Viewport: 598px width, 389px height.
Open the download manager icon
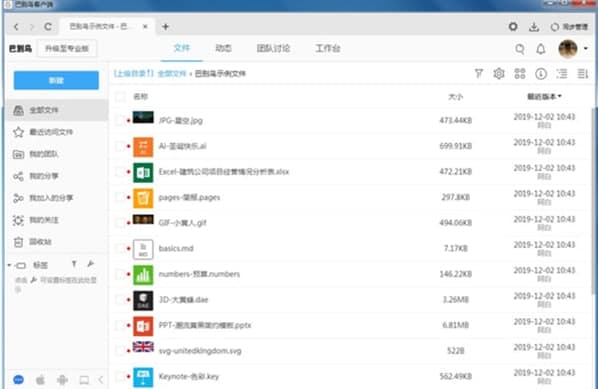point(534,27)
